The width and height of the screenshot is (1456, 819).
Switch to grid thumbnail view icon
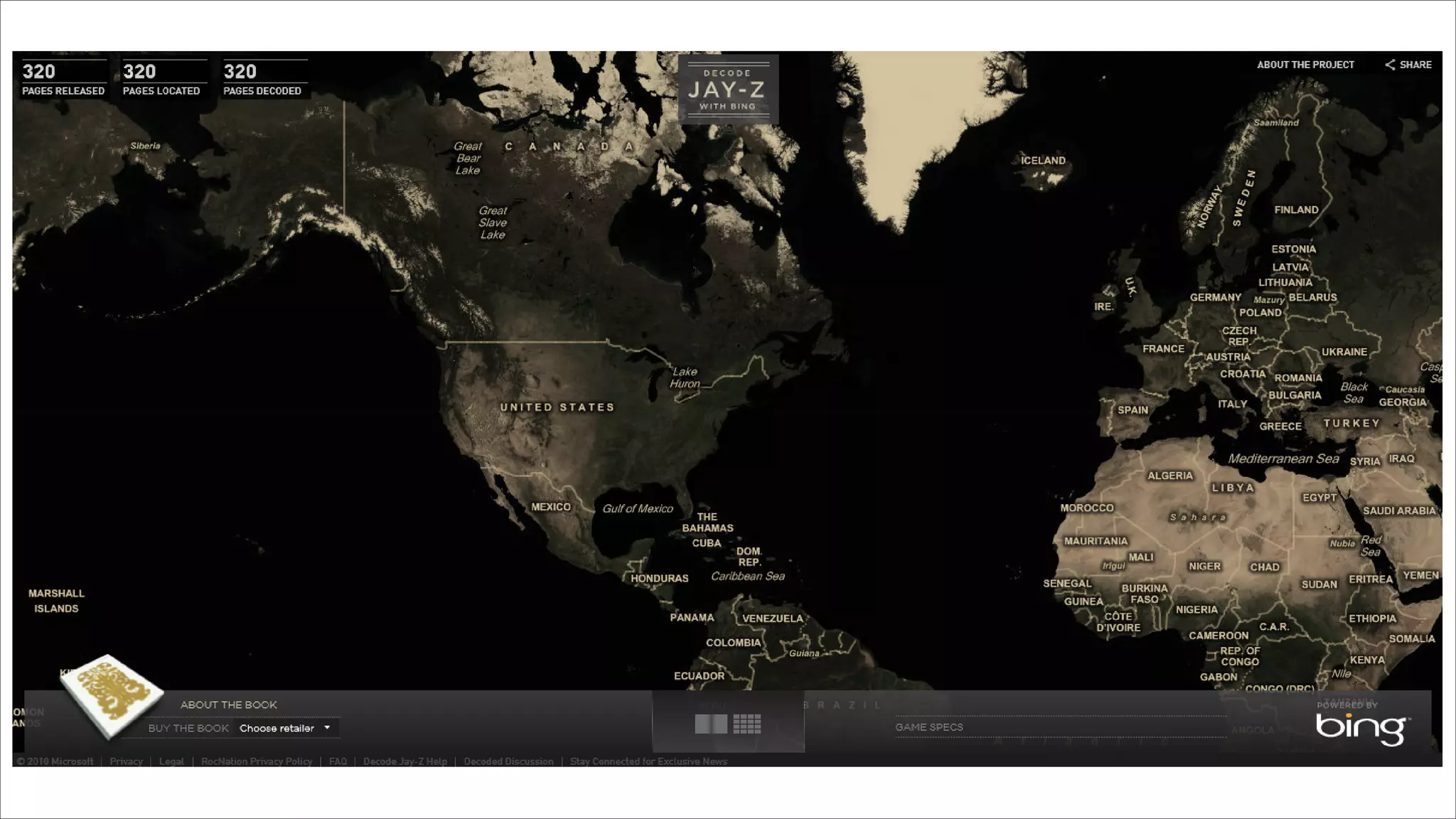[x=747, y=724]
